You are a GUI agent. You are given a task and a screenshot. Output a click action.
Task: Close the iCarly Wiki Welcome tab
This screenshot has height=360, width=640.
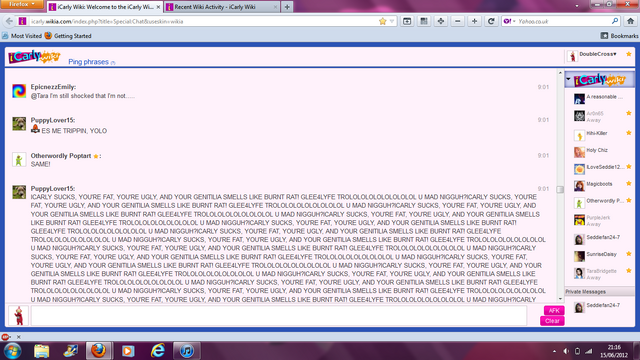tap(158, 7)
